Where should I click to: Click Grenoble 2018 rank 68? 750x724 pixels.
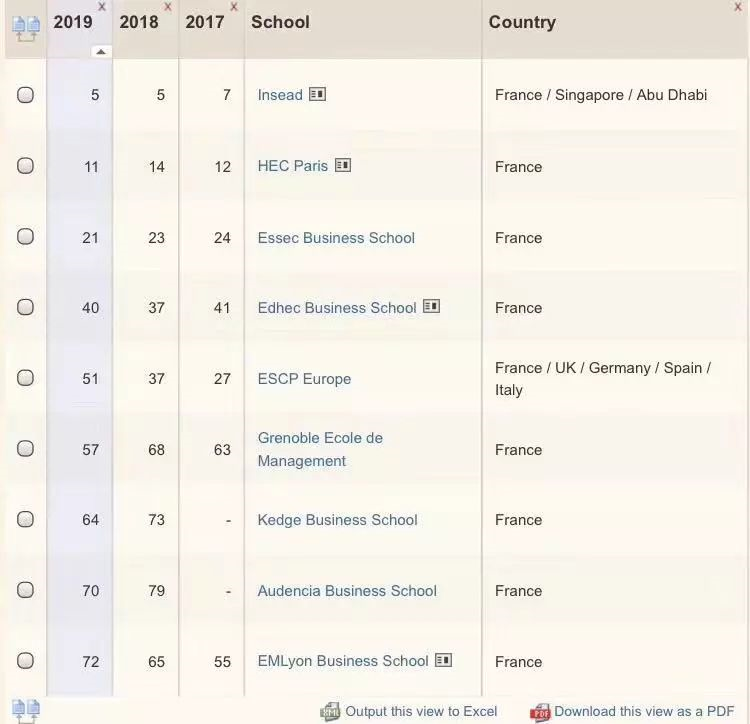(x=156, y=450)
